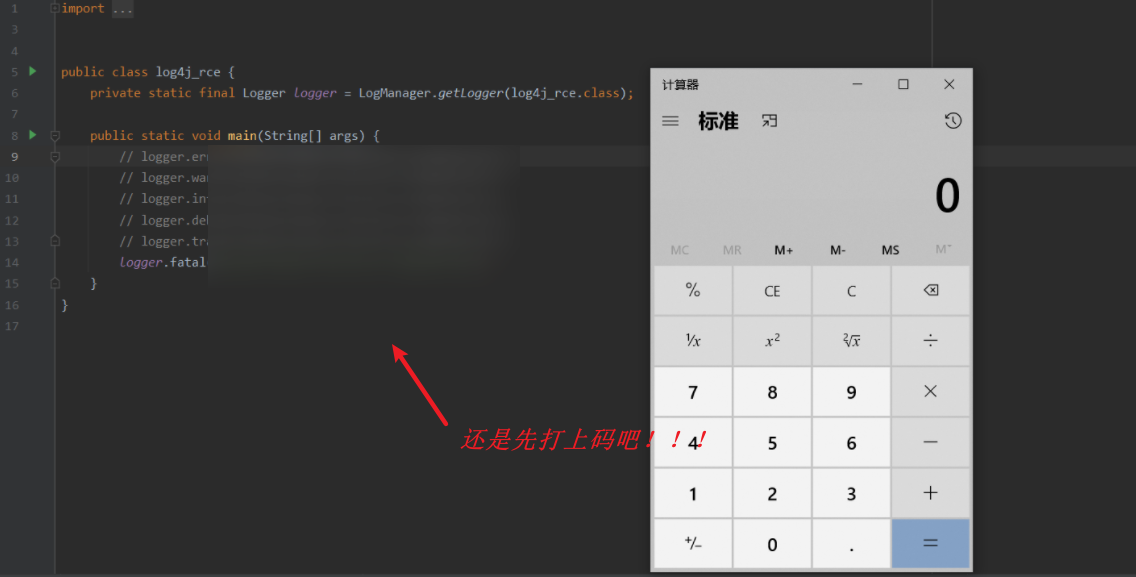Collapse the comment block on line 9
1136x577 pixels.
tap(55, 157)
